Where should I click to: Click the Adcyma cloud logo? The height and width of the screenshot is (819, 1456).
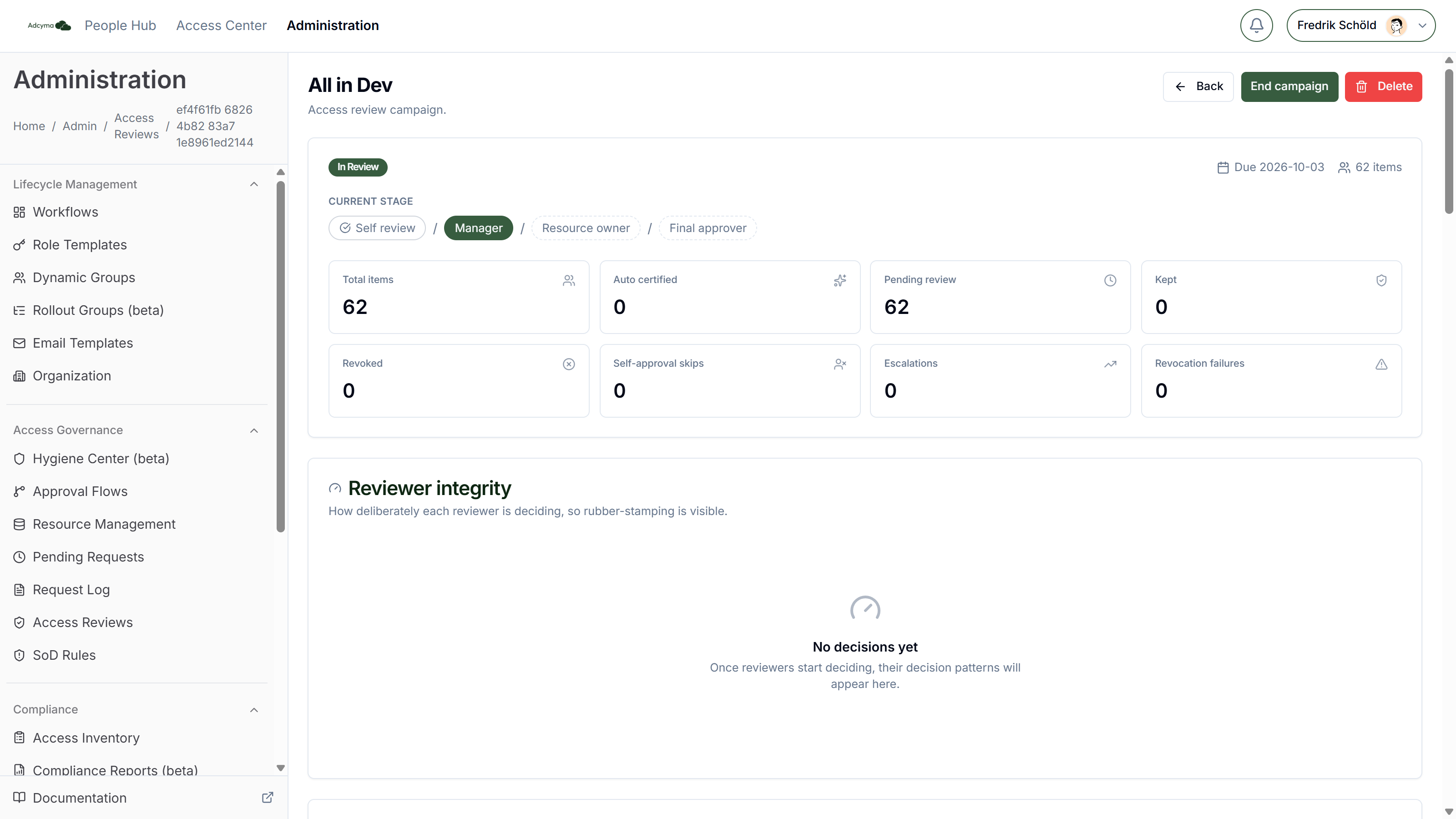[x=50, y=25]
